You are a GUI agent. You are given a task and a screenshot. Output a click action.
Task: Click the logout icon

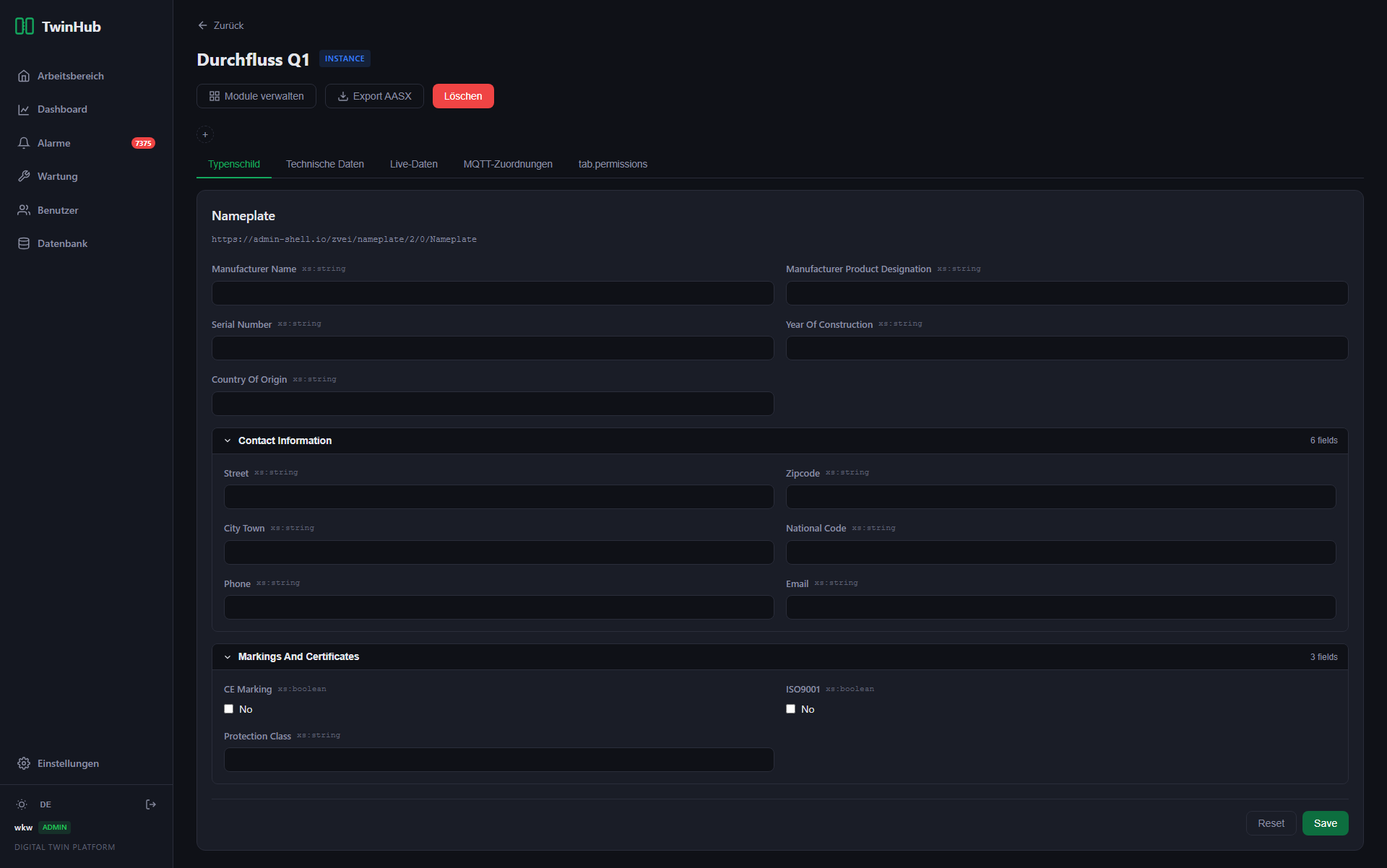(x=151, y=804)
